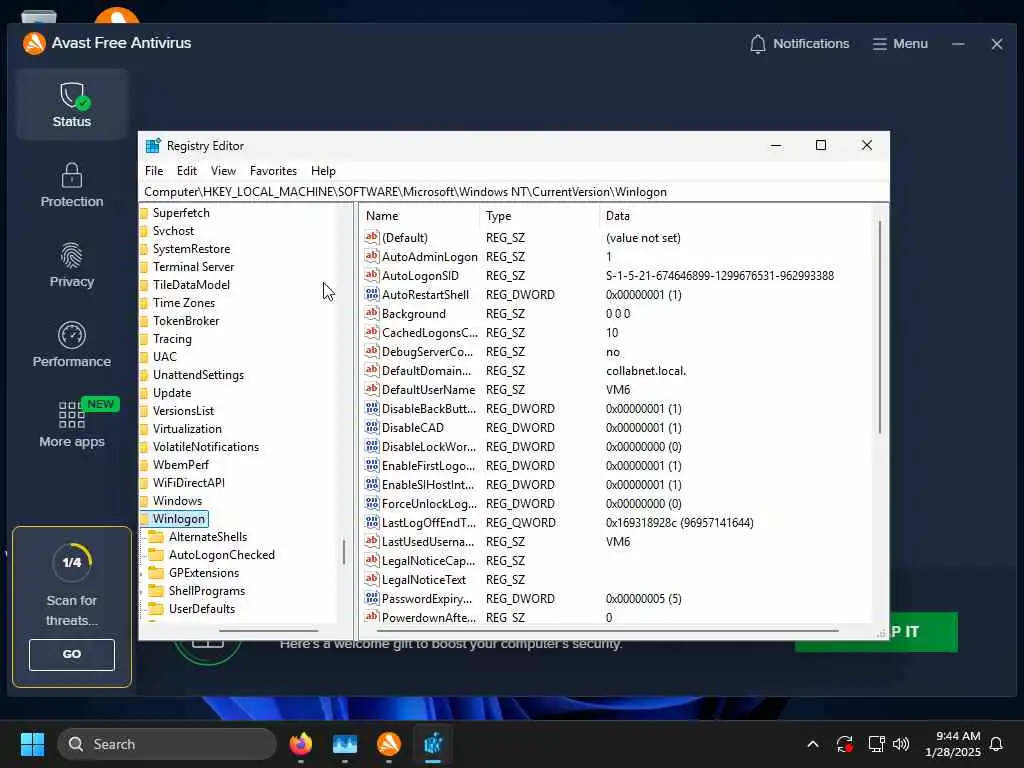Select the AutoLogonChecked subkey folder
This screenshot has width=1024, height=768.
click(221, 555)
